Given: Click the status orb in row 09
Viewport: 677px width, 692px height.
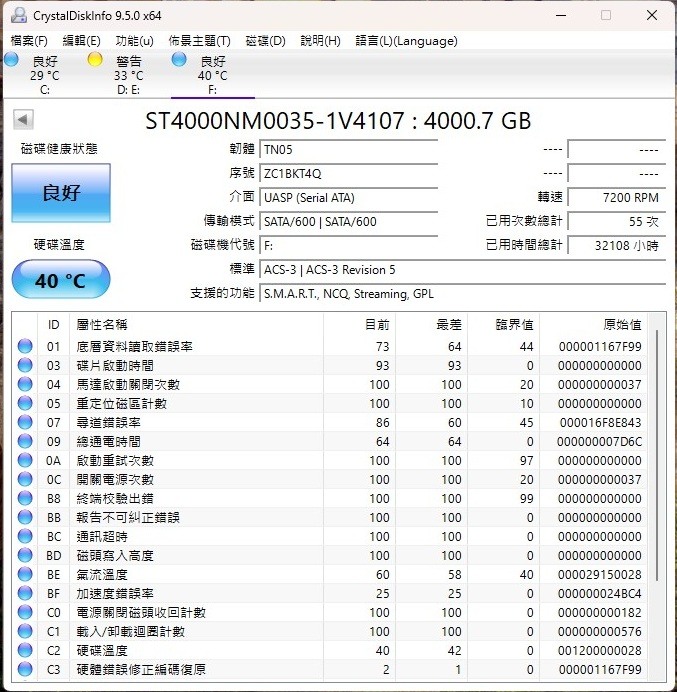Looking at the screenshot, I should pos(25,441).
